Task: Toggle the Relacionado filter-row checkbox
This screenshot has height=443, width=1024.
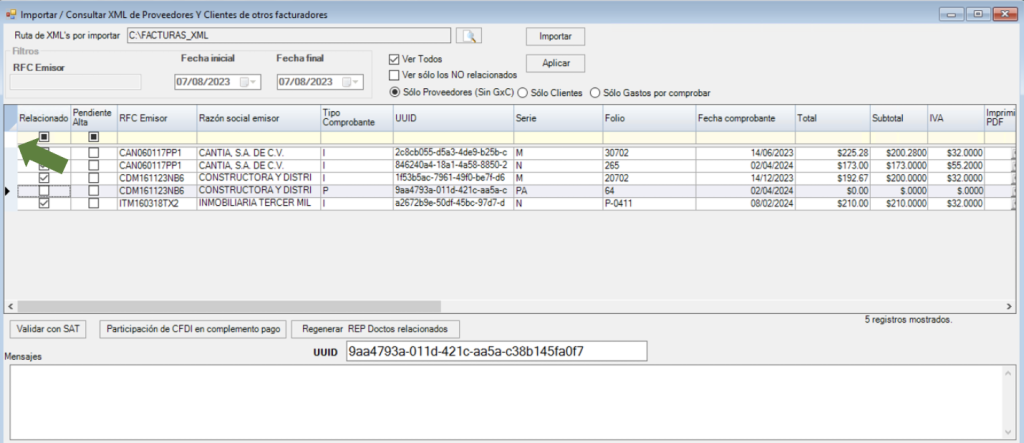Action: (x=44, y=137)
